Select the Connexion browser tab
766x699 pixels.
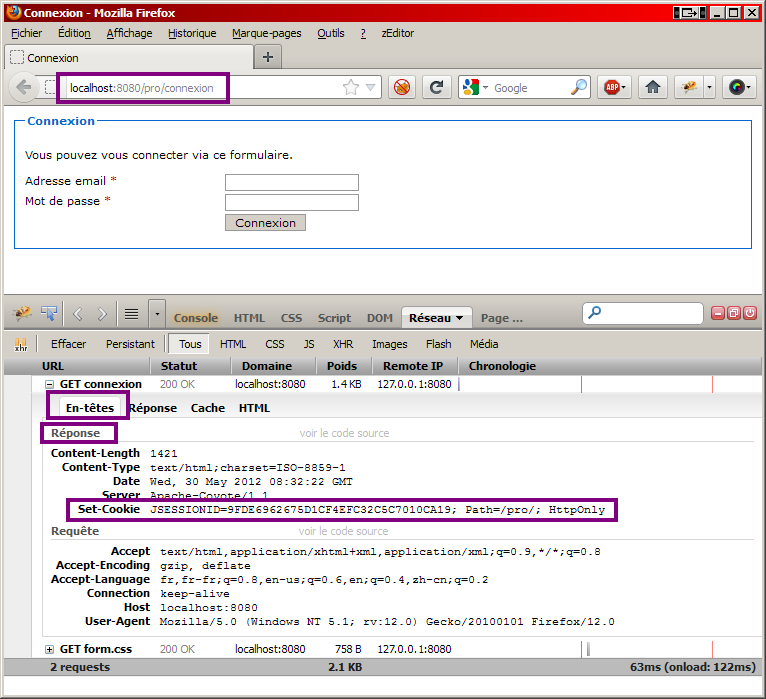129,58
